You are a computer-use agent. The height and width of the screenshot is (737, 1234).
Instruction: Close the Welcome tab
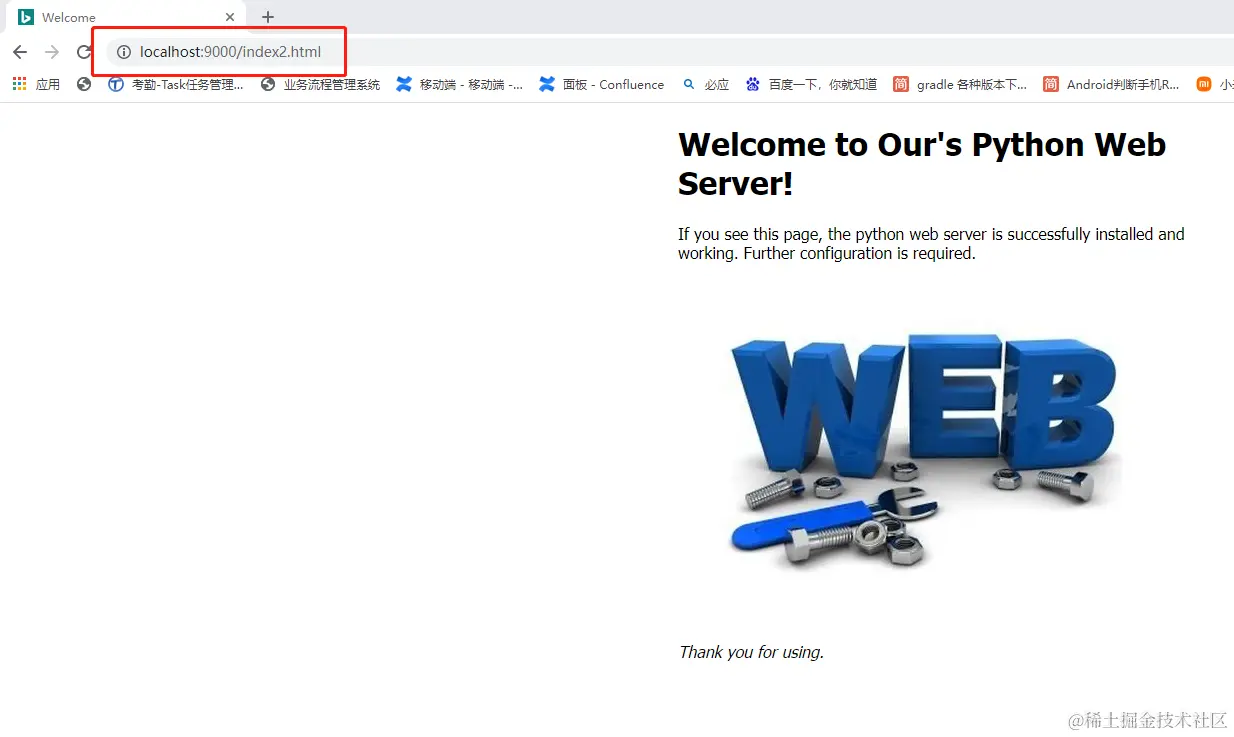tap(230, 17)
